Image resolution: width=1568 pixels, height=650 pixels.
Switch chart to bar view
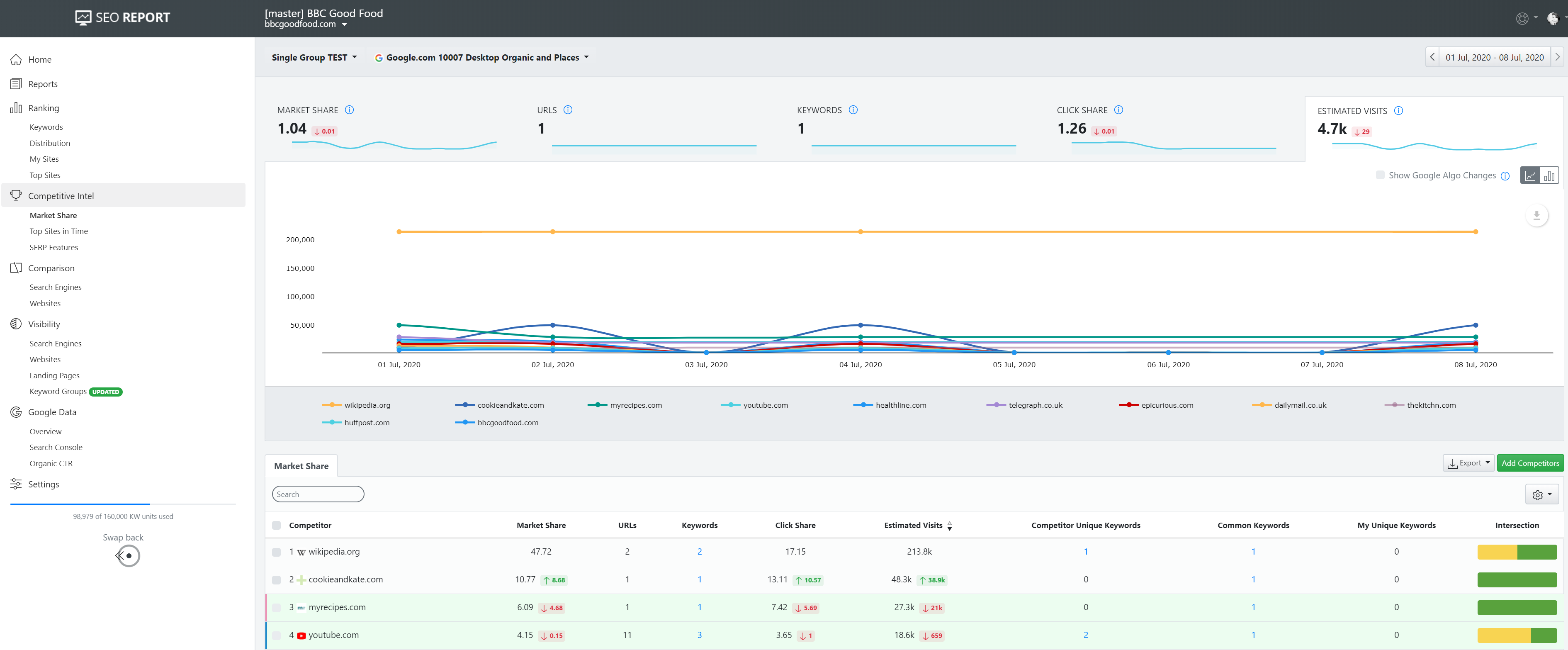pyautogui.click(x=1549, y=175)
